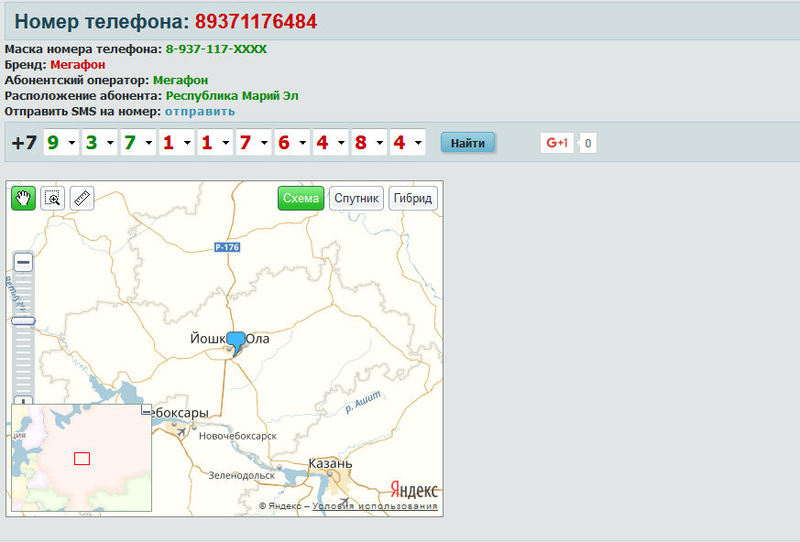Click the red viewport rectangle in minimap
This screenshot has width=800, height=542.
click(82, 458)
